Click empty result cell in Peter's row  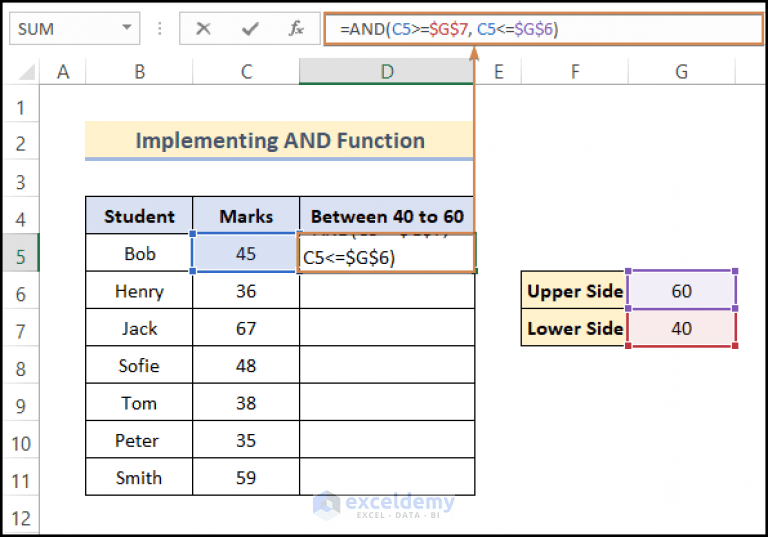coord(387,440)
